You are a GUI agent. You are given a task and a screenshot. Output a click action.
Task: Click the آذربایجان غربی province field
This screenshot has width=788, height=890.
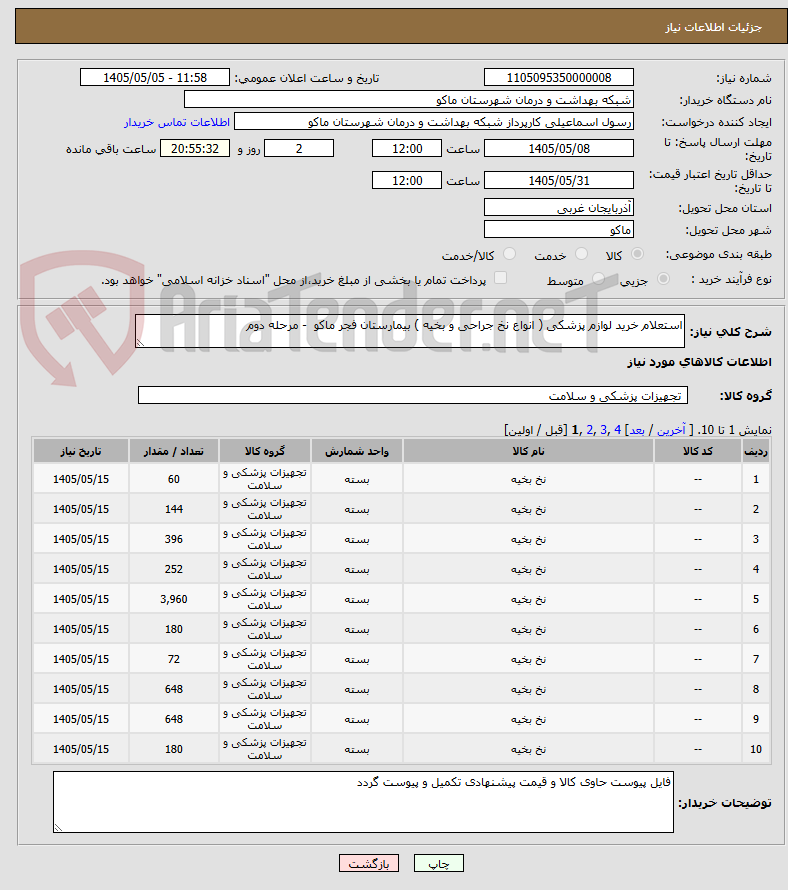tap(559, 207)
